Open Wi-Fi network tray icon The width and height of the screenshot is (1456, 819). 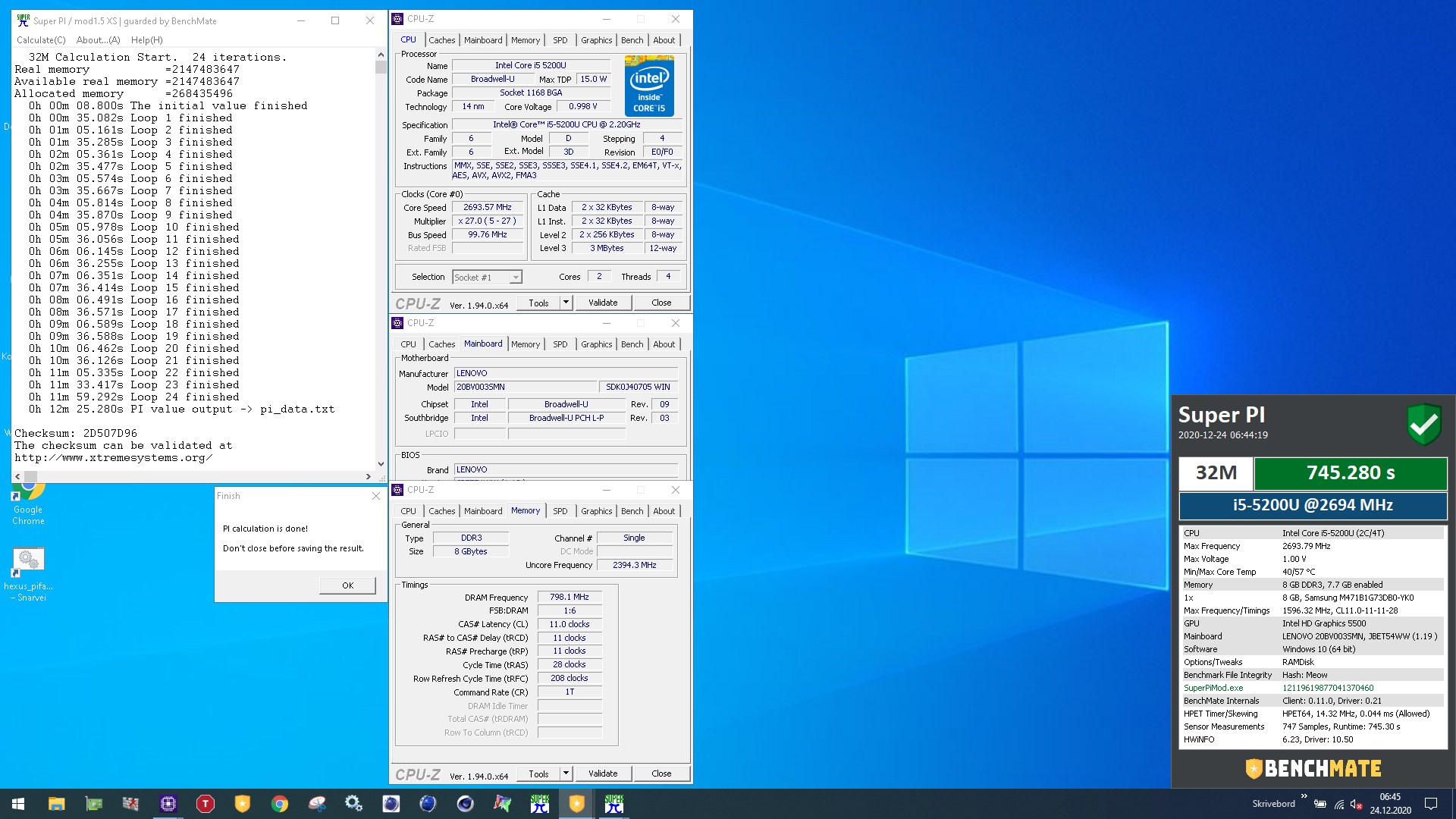[1339, 804]
